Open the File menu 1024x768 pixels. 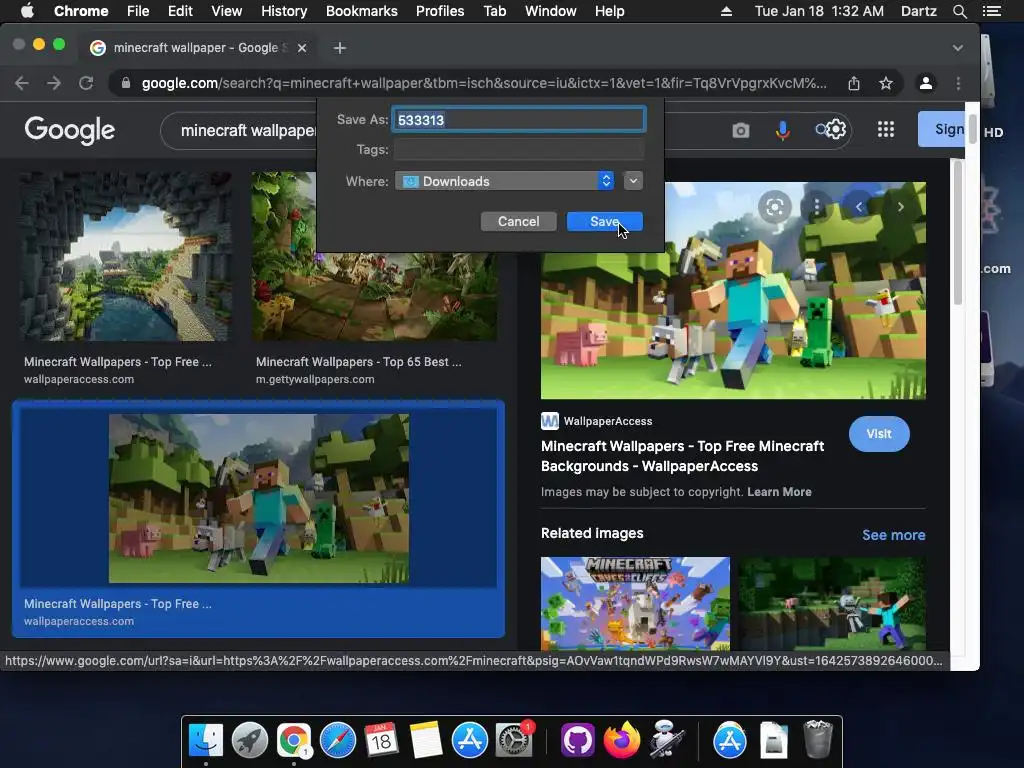[138, 11]
